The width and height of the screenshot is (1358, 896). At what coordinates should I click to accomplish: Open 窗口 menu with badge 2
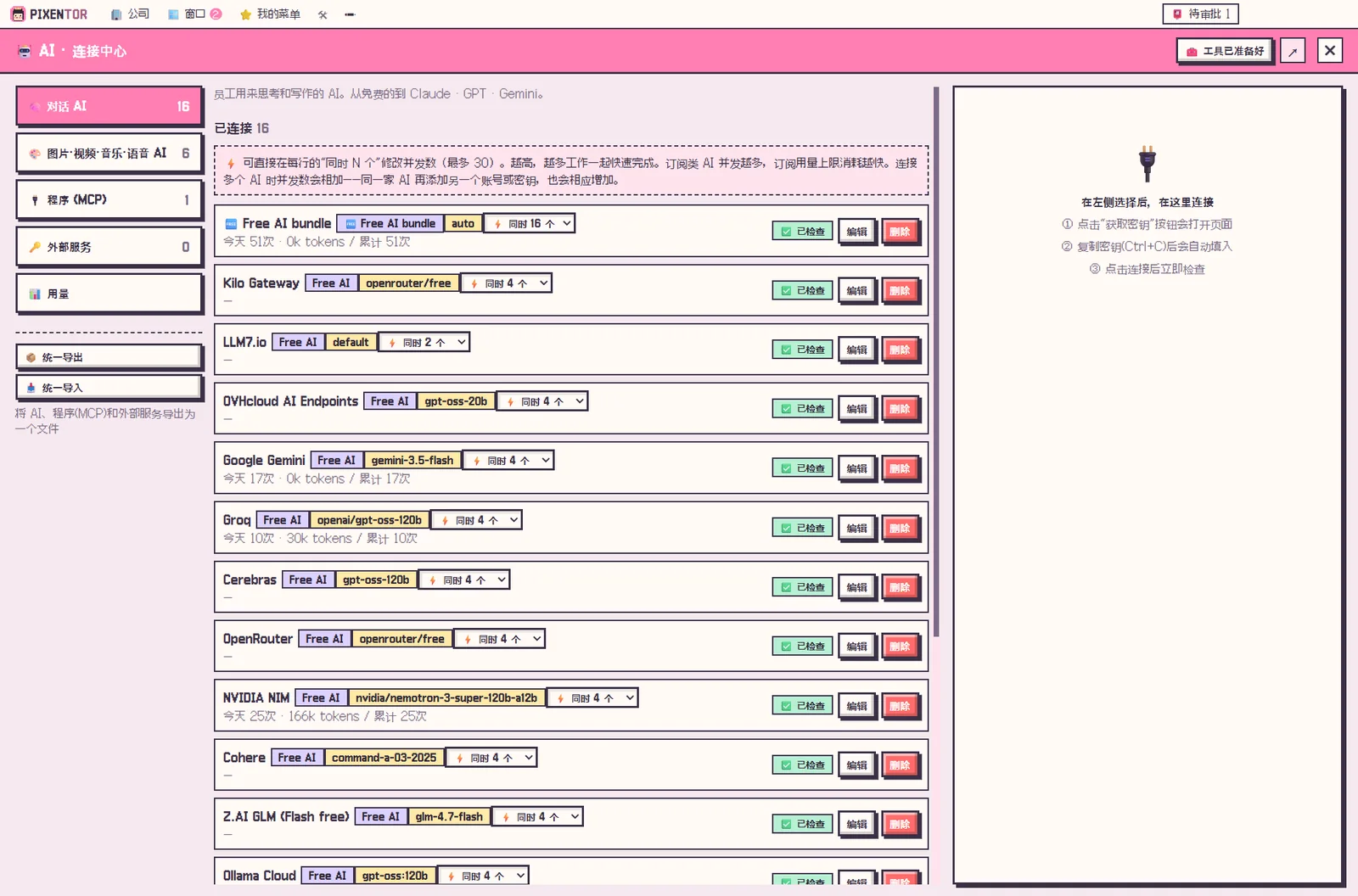(195, 14)
